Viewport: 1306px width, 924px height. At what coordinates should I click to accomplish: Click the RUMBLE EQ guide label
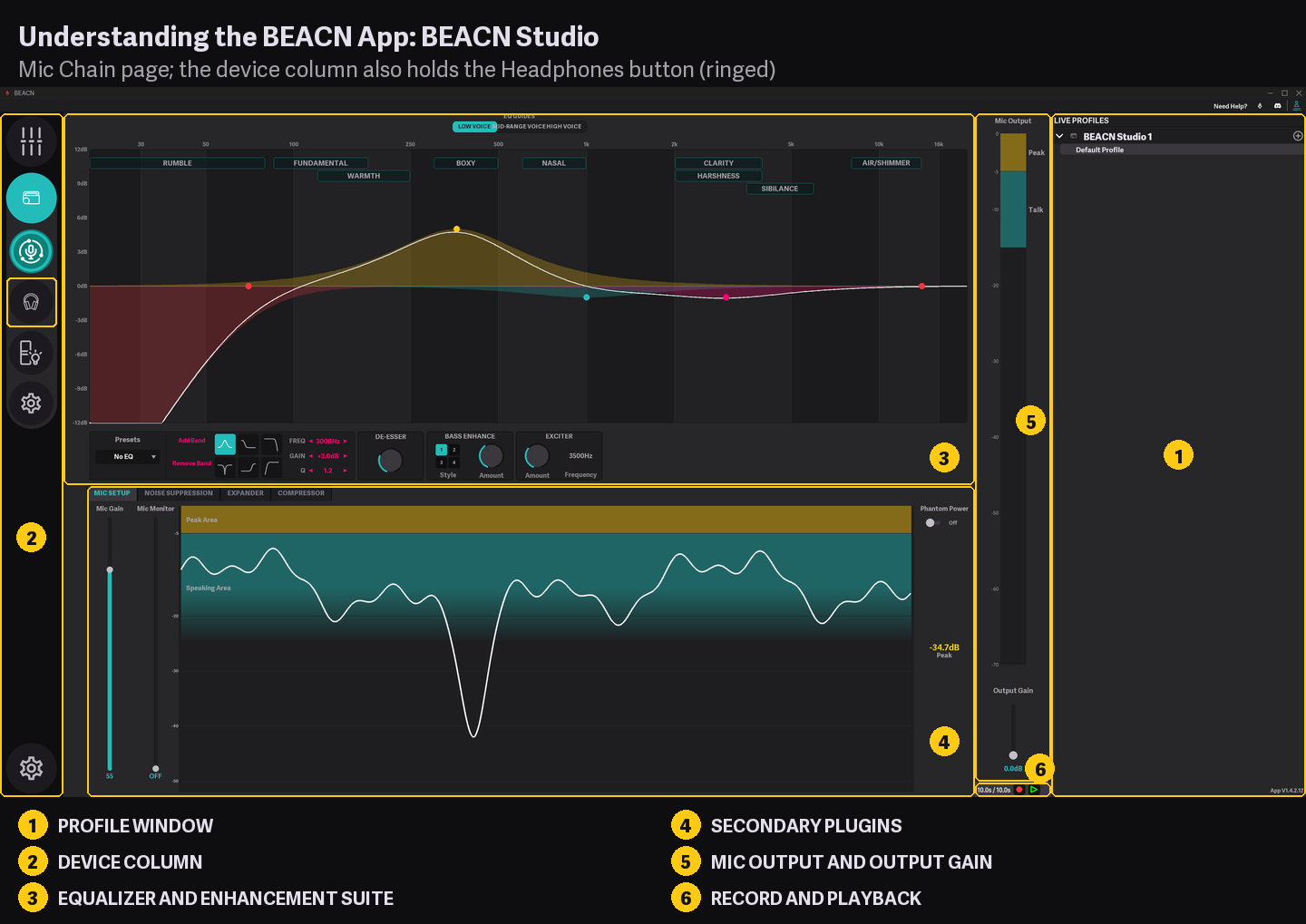tap(178, 163)
